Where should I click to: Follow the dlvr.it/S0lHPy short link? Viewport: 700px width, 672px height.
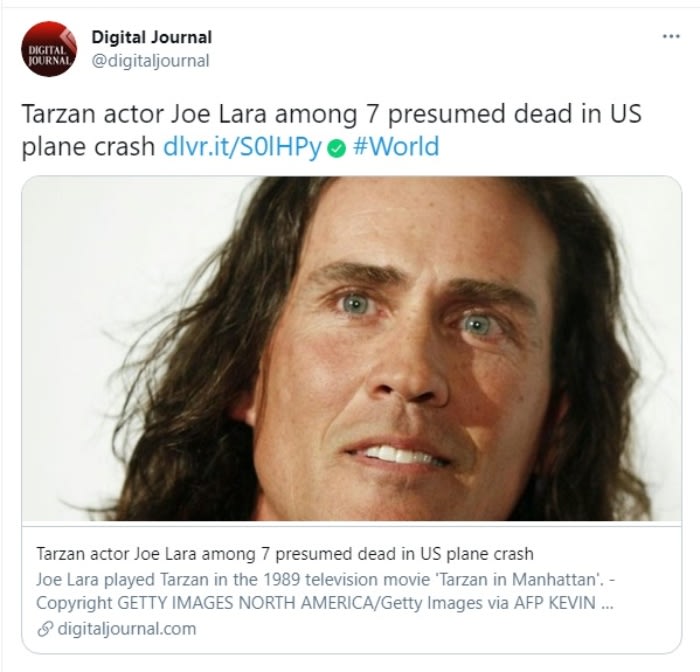[242, 146]
